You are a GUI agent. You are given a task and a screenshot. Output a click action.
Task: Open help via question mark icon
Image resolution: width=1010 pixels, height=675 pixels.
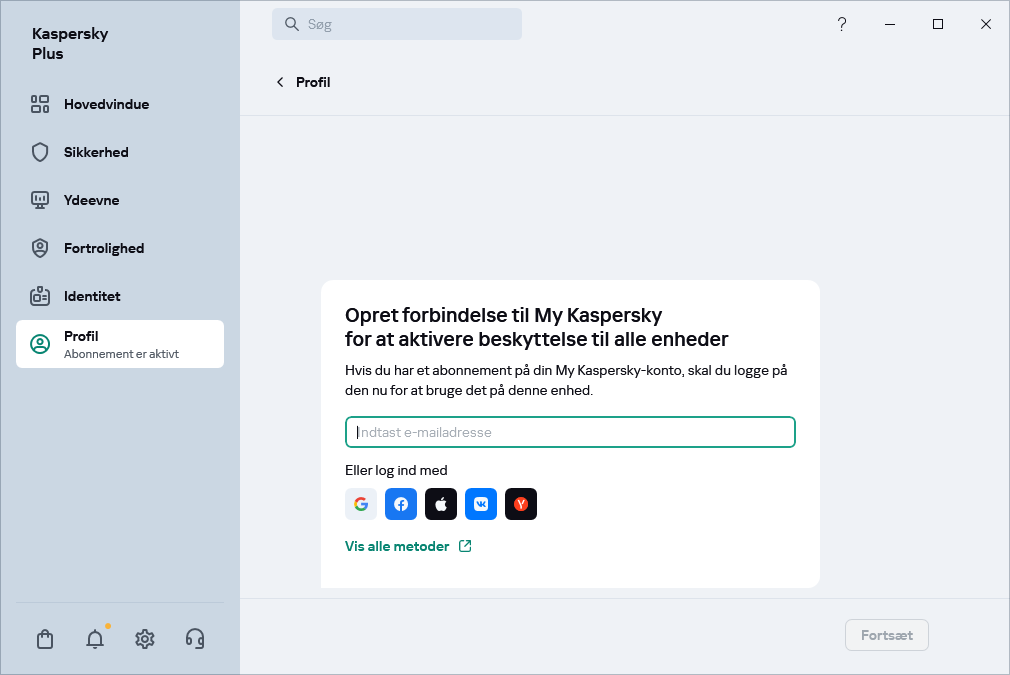pos(842,23)
